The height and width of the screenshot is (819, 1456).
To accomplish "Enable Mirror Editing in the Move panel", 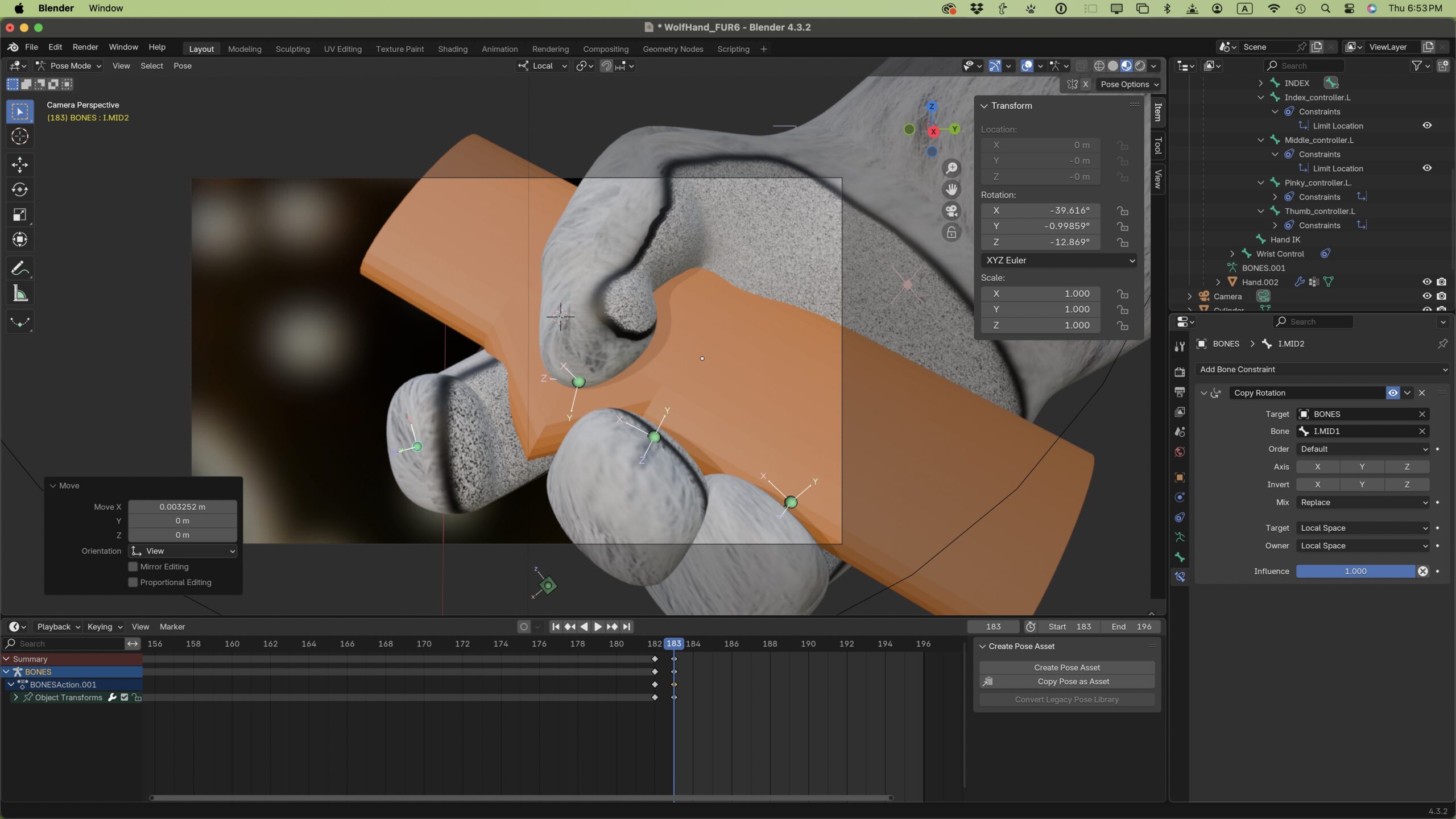I will point(132,566).
